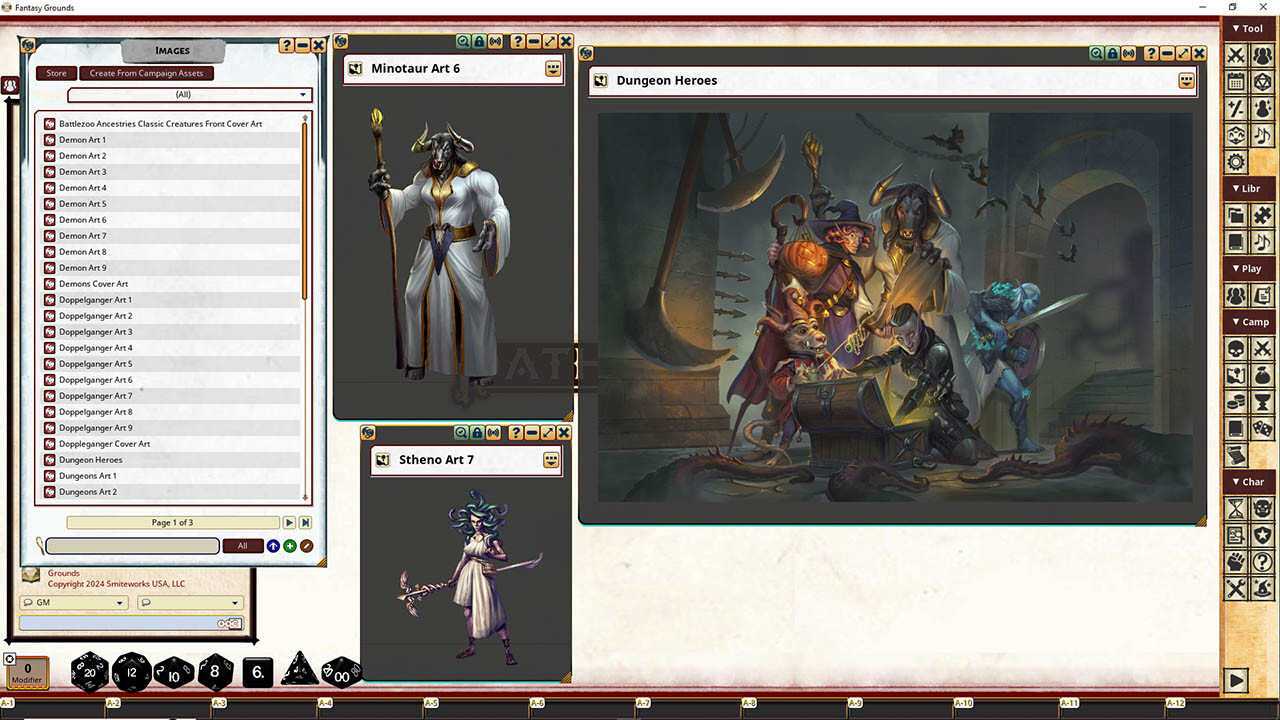Toggle broadcast sharing on the Minotaur Art 6 window

[x=493, y=41]
